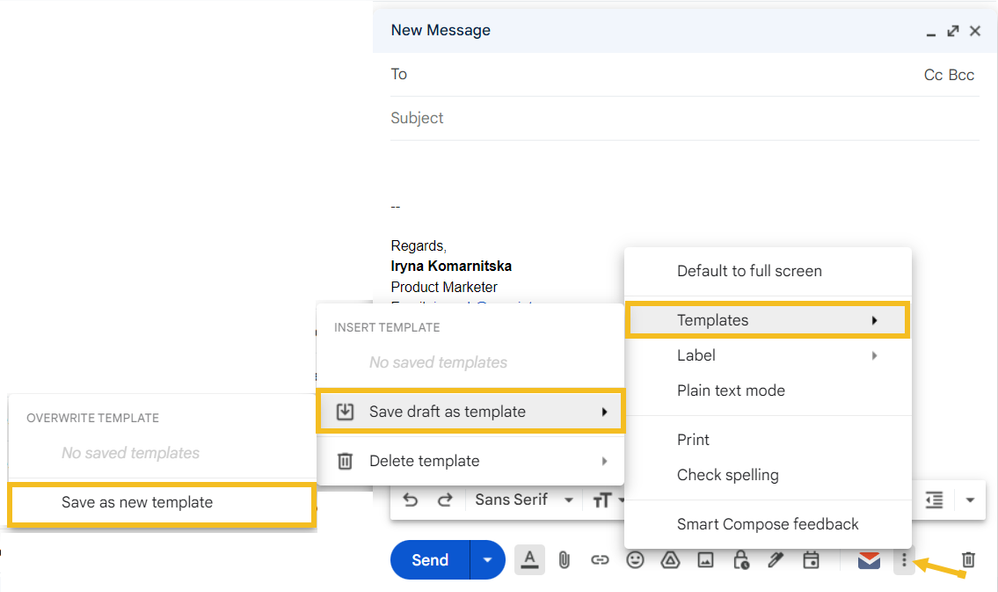The width and height of the screenshot is (998, 592).
Task: Click into the Subject field
Action: [x=685, y=118]
